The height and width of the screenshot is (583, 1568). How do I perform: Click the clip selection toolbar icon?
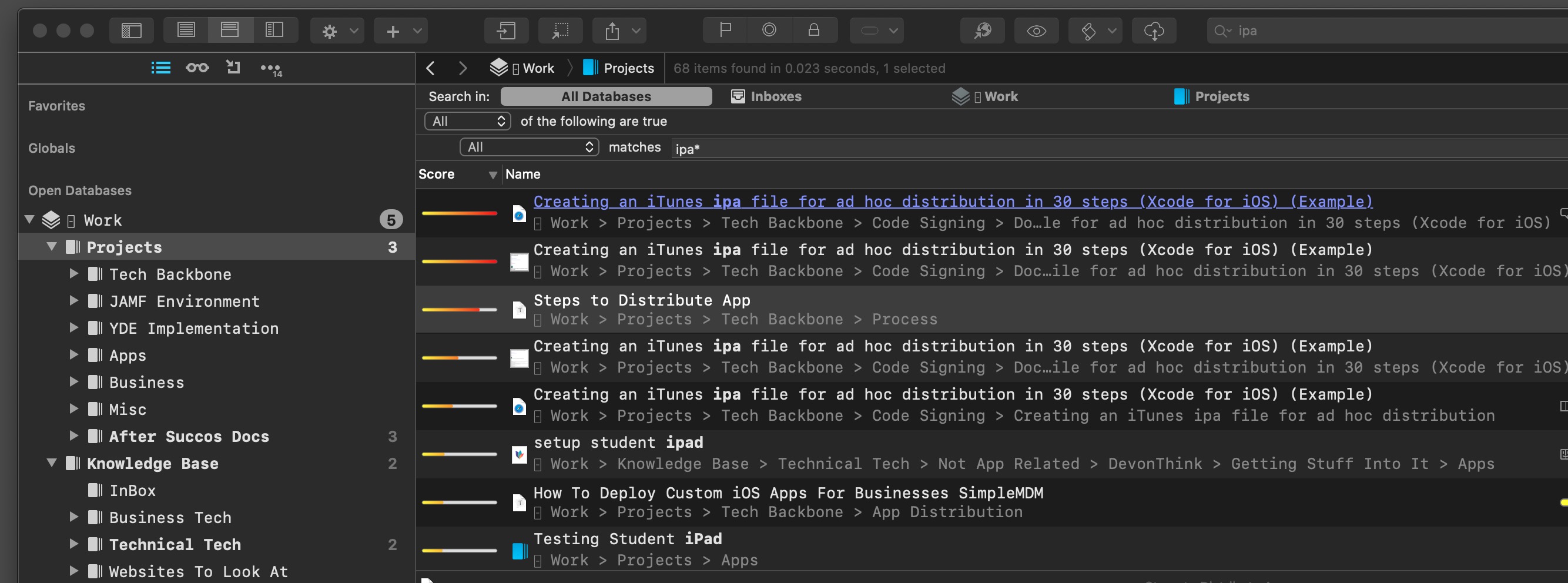tap(561, 31)
